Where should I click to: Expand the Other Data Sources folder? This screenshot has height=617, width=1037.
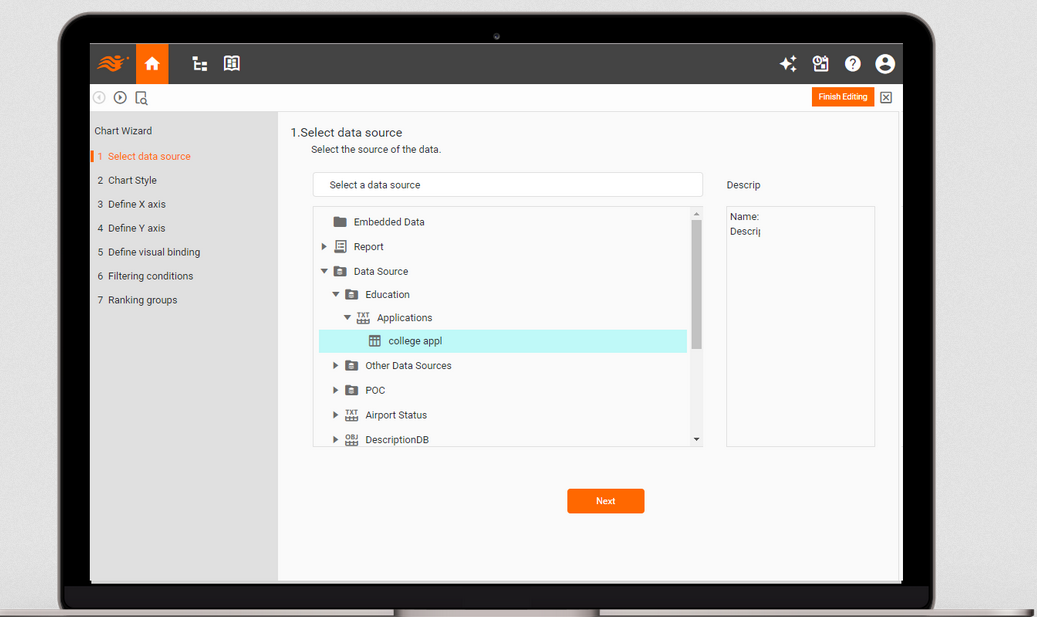pyautogui.click(x=336, y=366)
